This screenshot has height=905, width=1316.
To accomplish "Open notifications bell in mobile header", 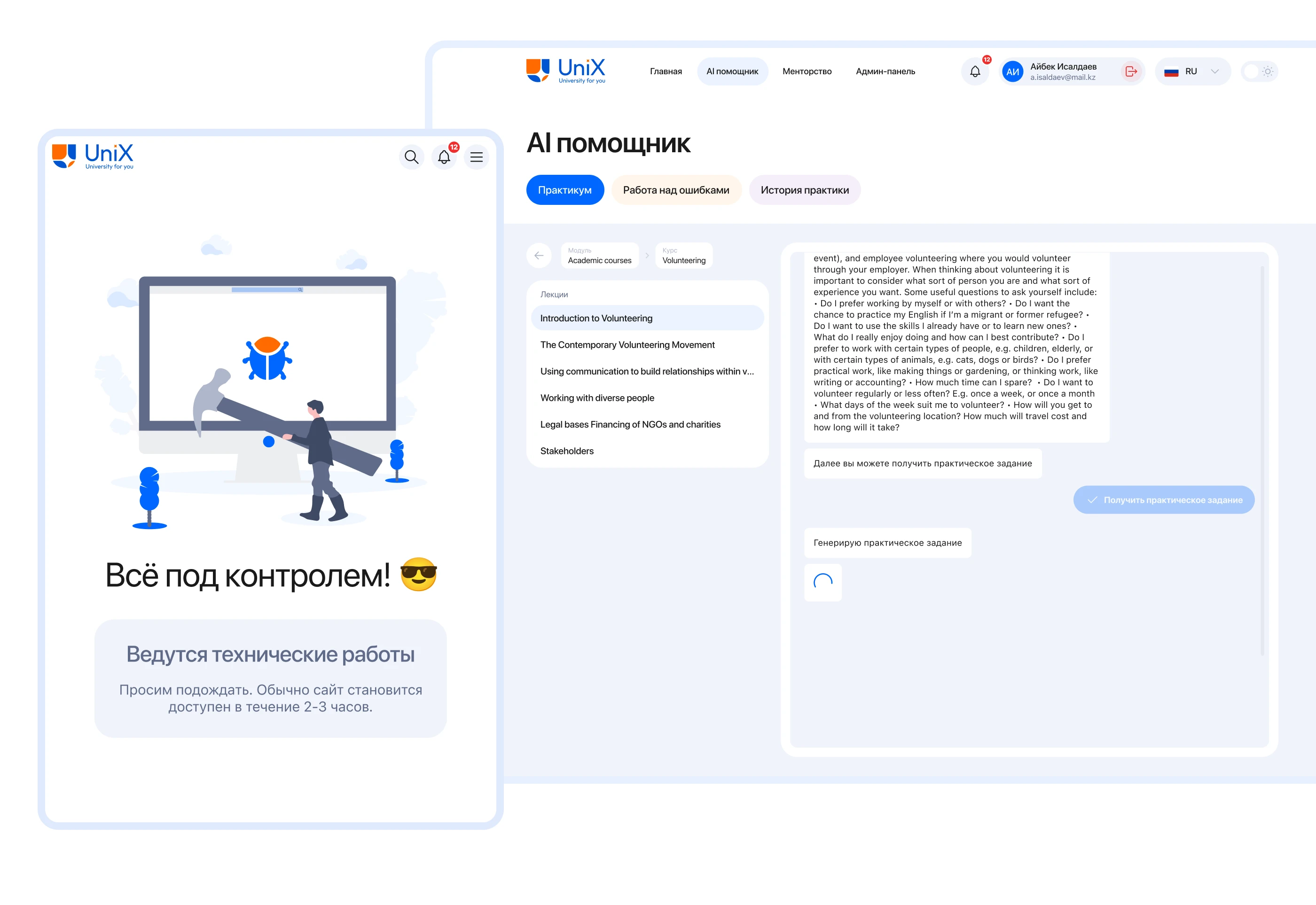I will tap(444, 157).
